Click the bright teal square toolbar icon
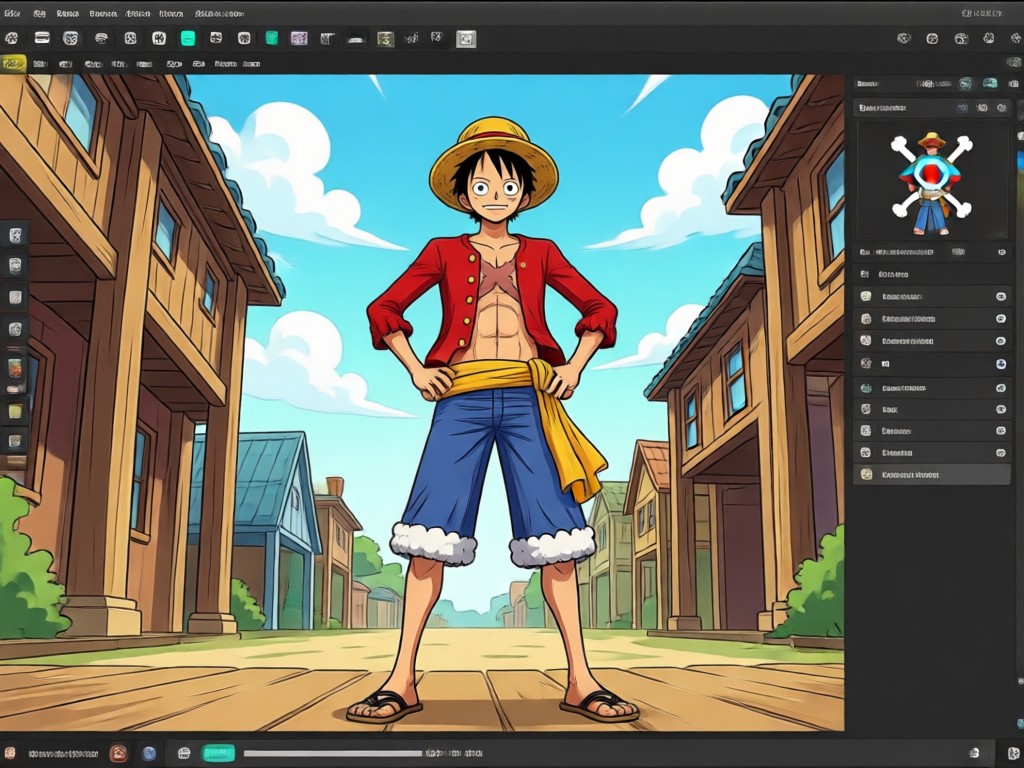The width and height of the screenshot is (1024, 768). (x=188, y=39)
